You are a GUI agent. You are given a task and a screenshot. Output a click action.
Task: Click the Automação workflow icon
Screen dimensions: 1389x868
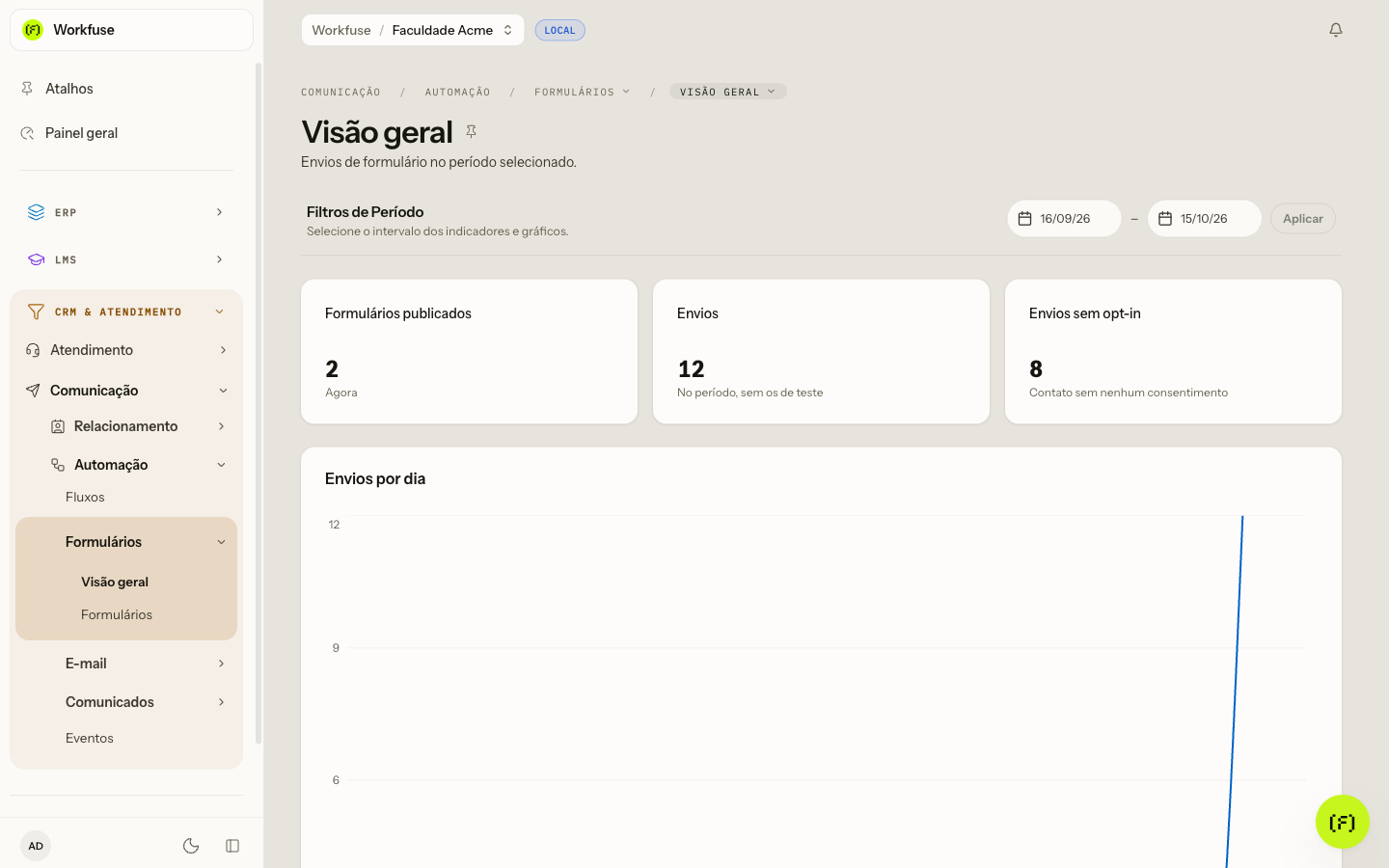click(58, 465)
